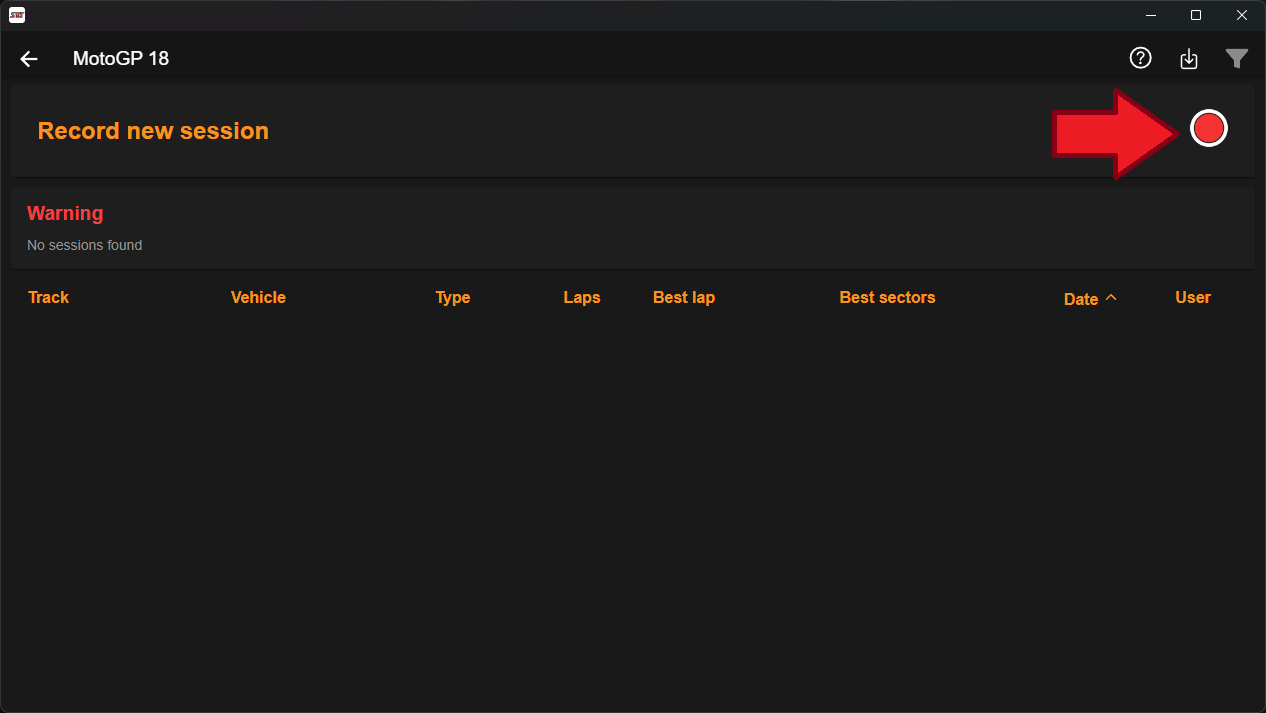Sort sessions by User column

click(1193, 297)
